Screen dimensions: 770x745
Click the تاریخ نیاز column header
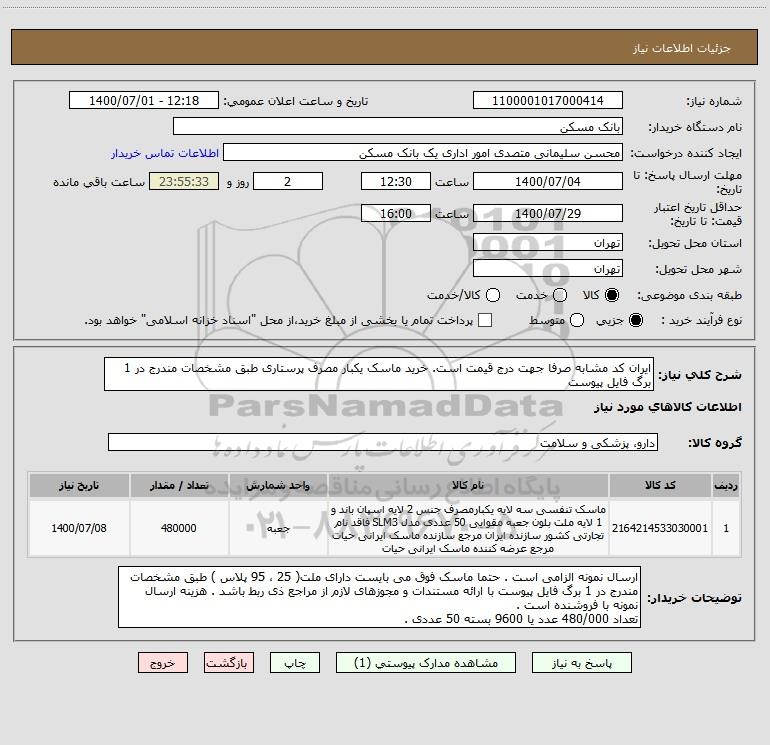[x=79, y=486]
